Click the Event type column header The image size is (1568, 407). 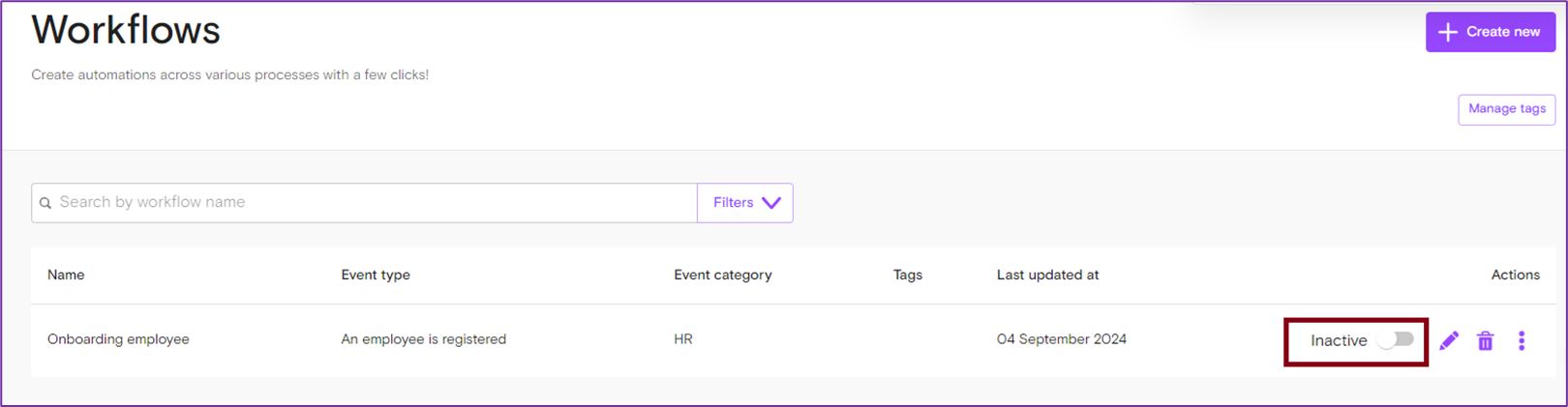click(x=376, y=276)
